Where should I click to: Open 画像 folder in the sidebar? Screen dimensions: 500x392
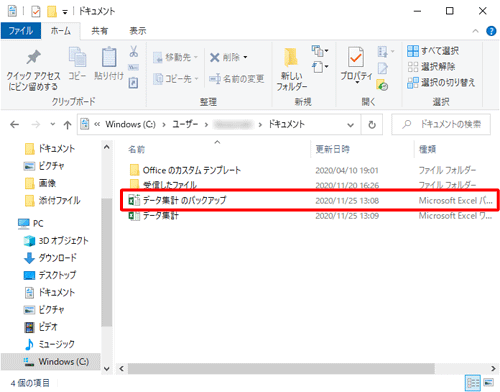(x=40, y=183)
